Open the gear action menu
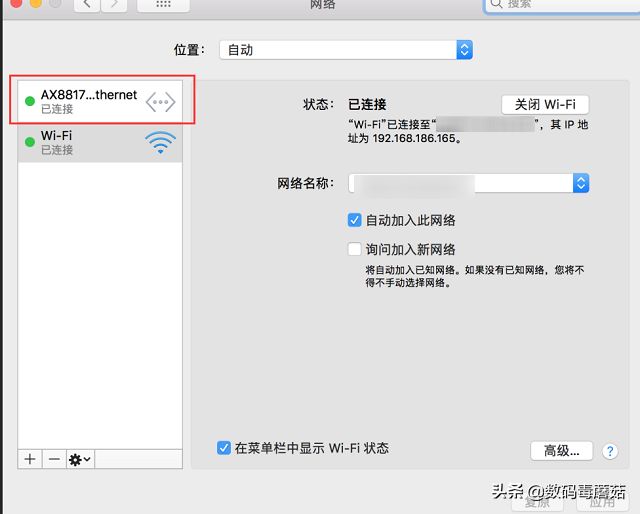This screenshot has width=640, height=514. (80, 459)
